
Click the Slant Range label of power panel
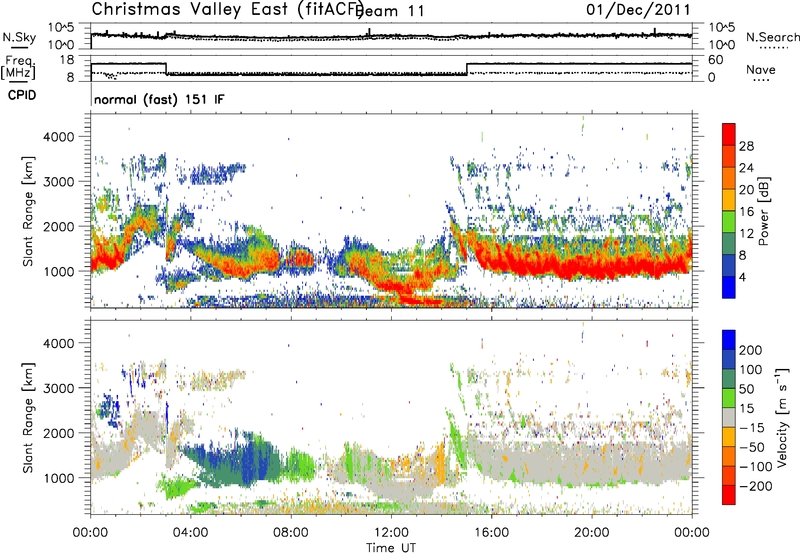point(28,211)
